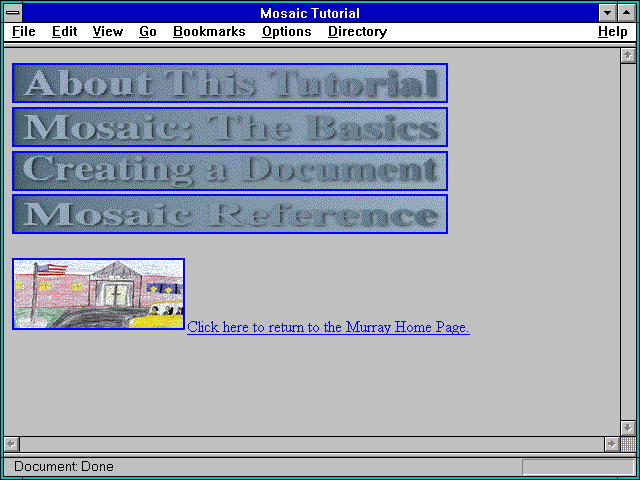
Task: Click the Mosaic Tutorial title bar
Action: point(310,13)
